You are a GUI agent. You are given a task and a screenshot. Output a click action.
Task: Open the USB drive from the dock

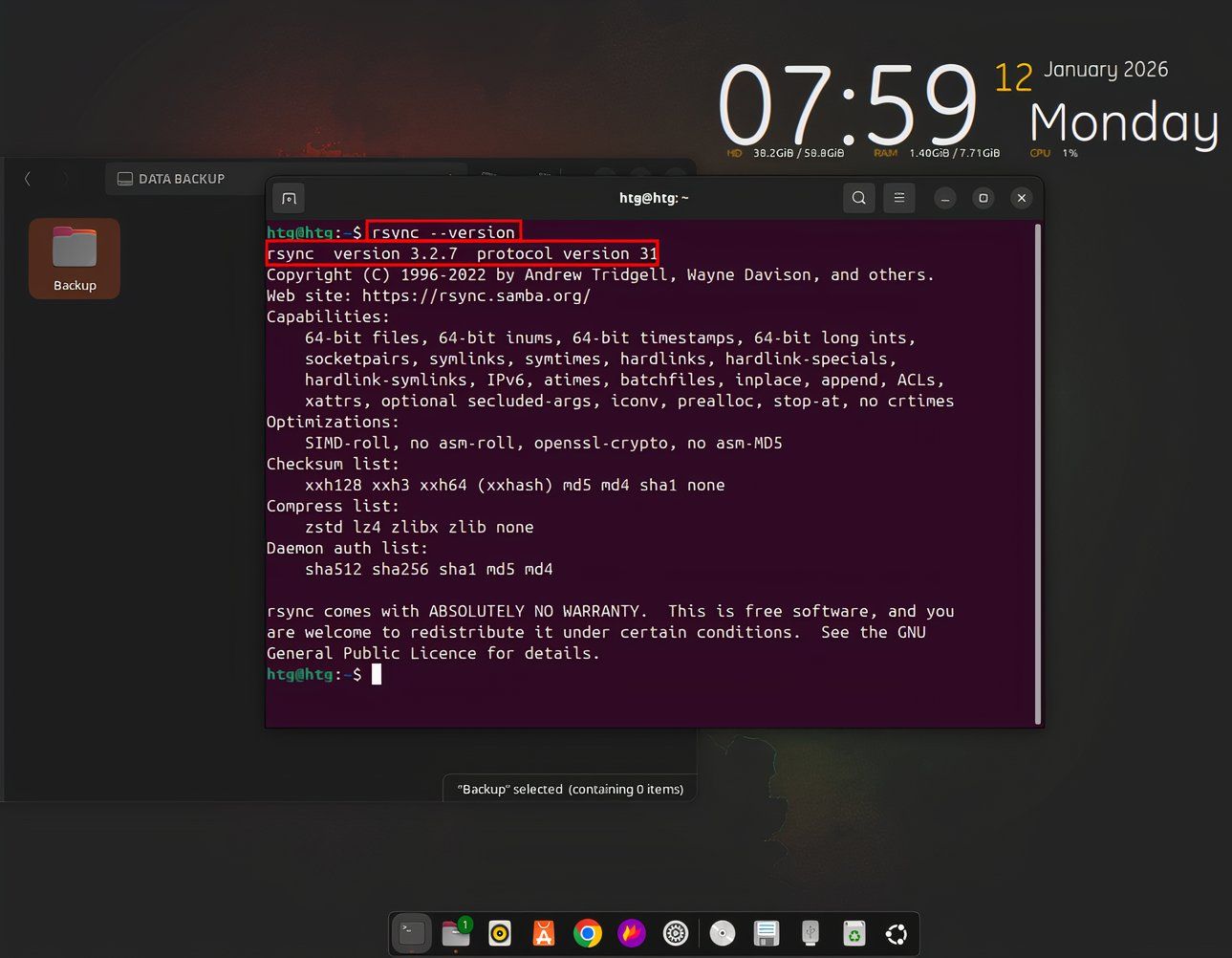[809, 932]
